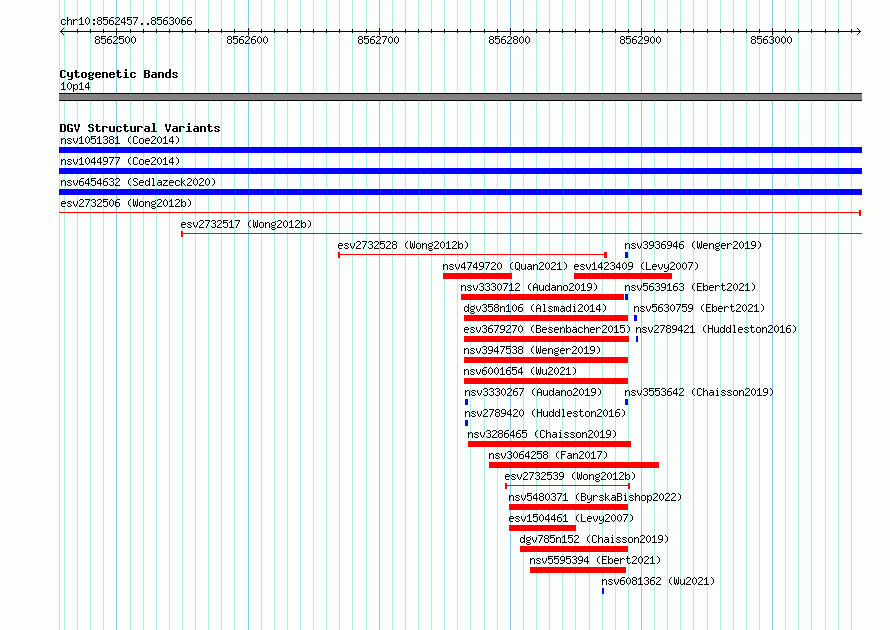The width and height of the screenshot is (890, 630).
Task: Click ruler position 8562700
Action: coord(378,40)
